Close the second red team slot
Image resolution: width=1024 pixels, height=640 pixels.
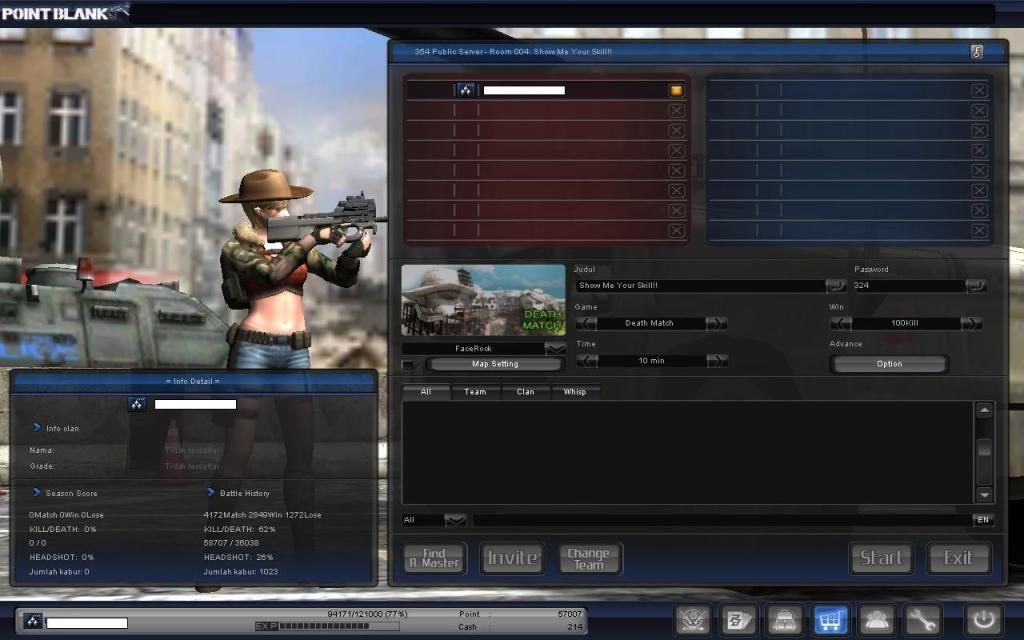click(677, 110)
